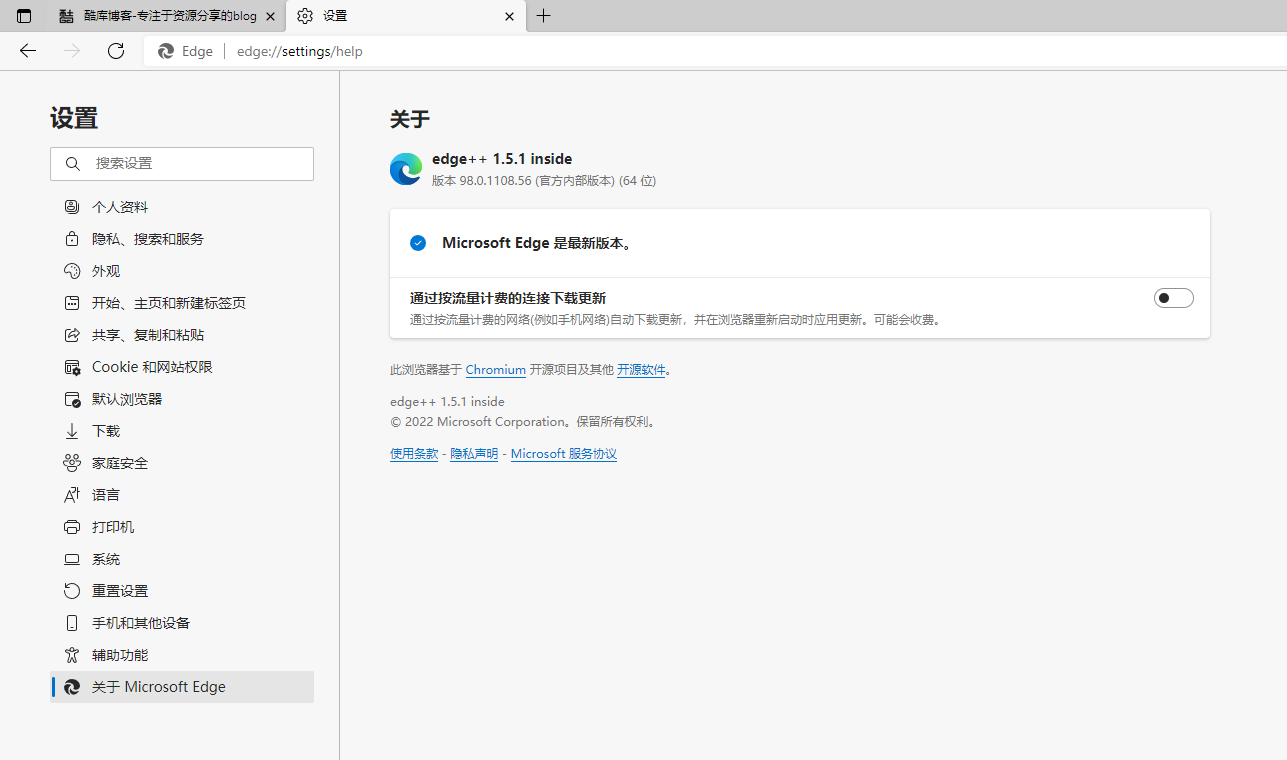The height and width of the screenshot is (760, 1287).
Task: Go to Cookie 和网站权限 settings
Action: click(x=150, y=366)
